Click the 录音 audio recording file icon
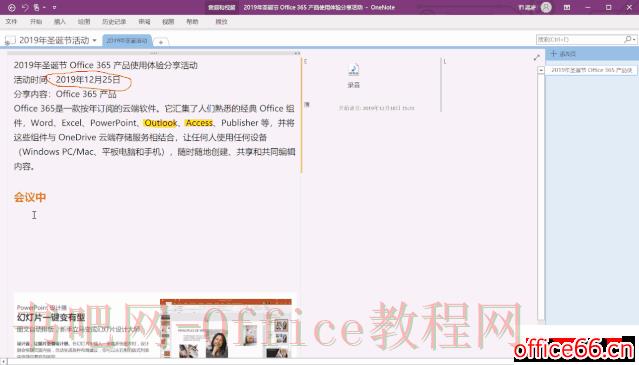Viewport: 639px width, 365px height. (354, 70)
